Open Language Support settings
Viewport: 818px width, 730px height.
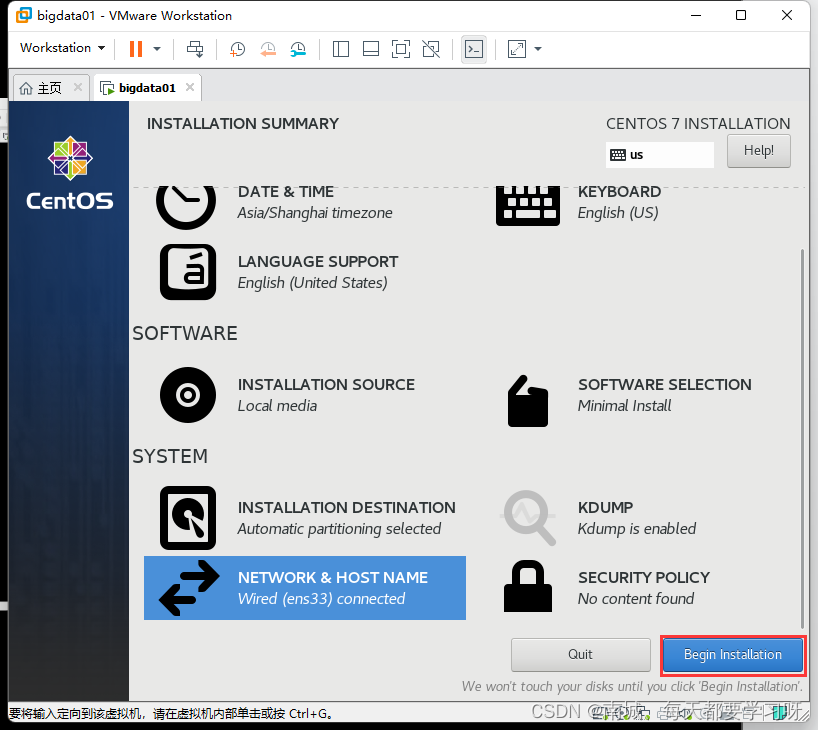click(305, 272)
